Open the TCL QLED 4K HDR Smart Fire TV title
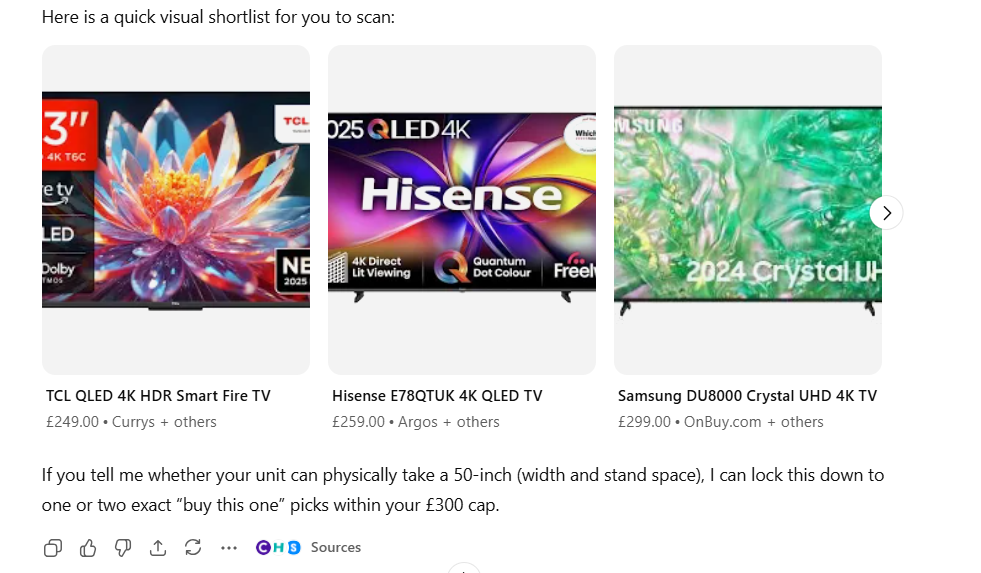The height and width of the screenshot is (573, 981). (158, 396)
